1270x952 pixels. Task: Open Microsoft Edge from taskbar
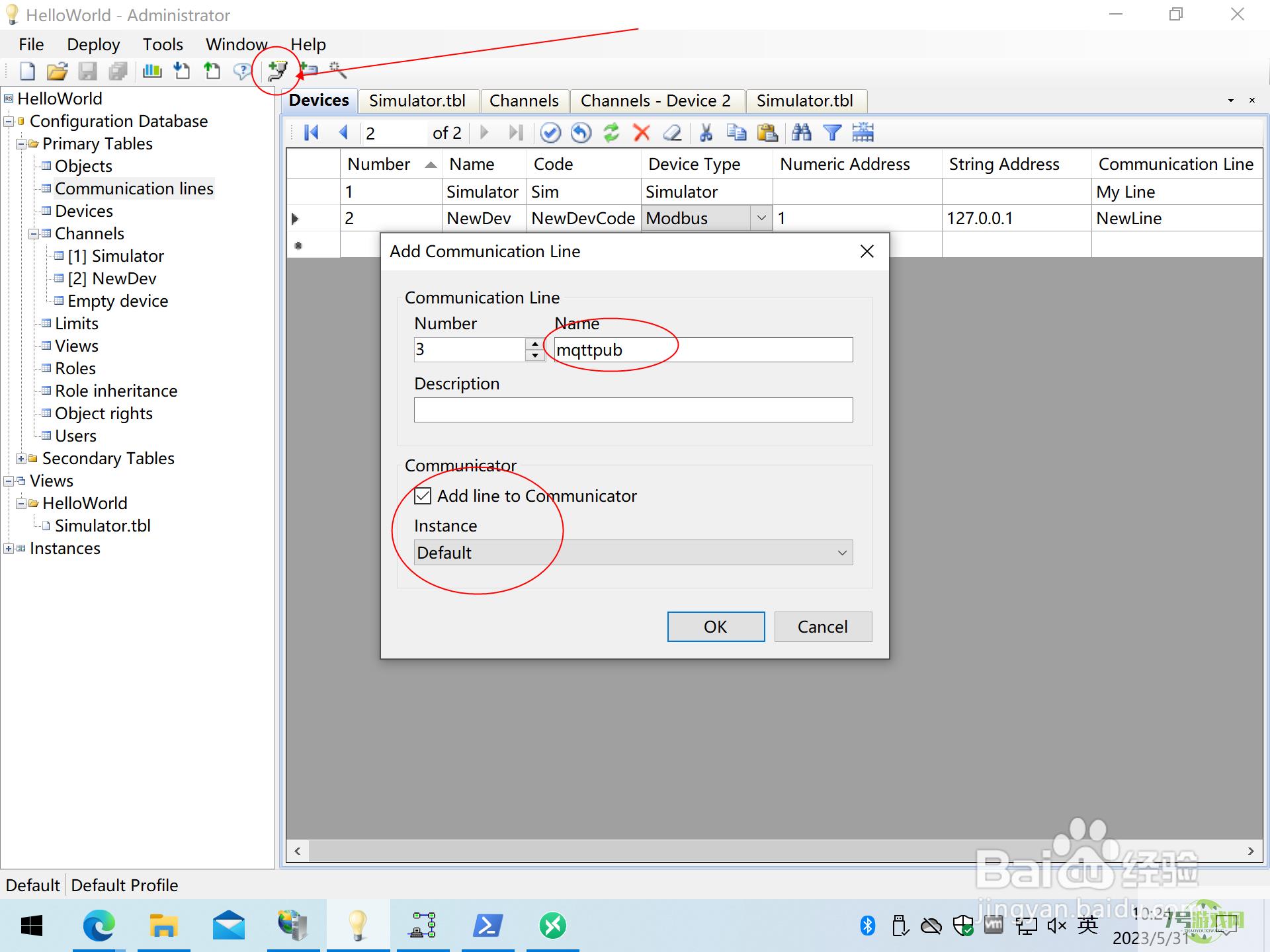(99, 926)
